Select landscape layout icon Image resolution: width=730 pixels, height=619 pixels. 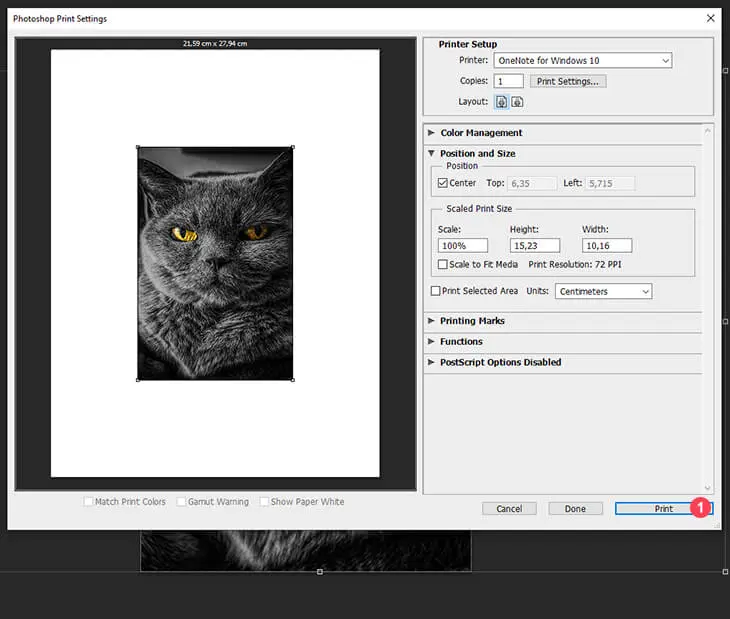[x=517, y=102]
